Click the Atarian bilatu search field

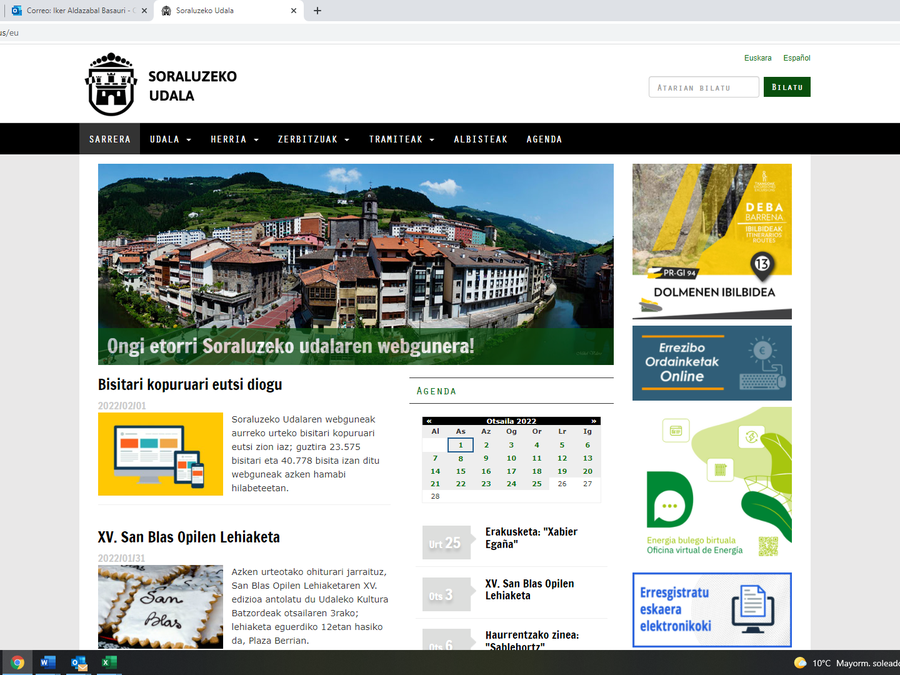click(703, 88)
